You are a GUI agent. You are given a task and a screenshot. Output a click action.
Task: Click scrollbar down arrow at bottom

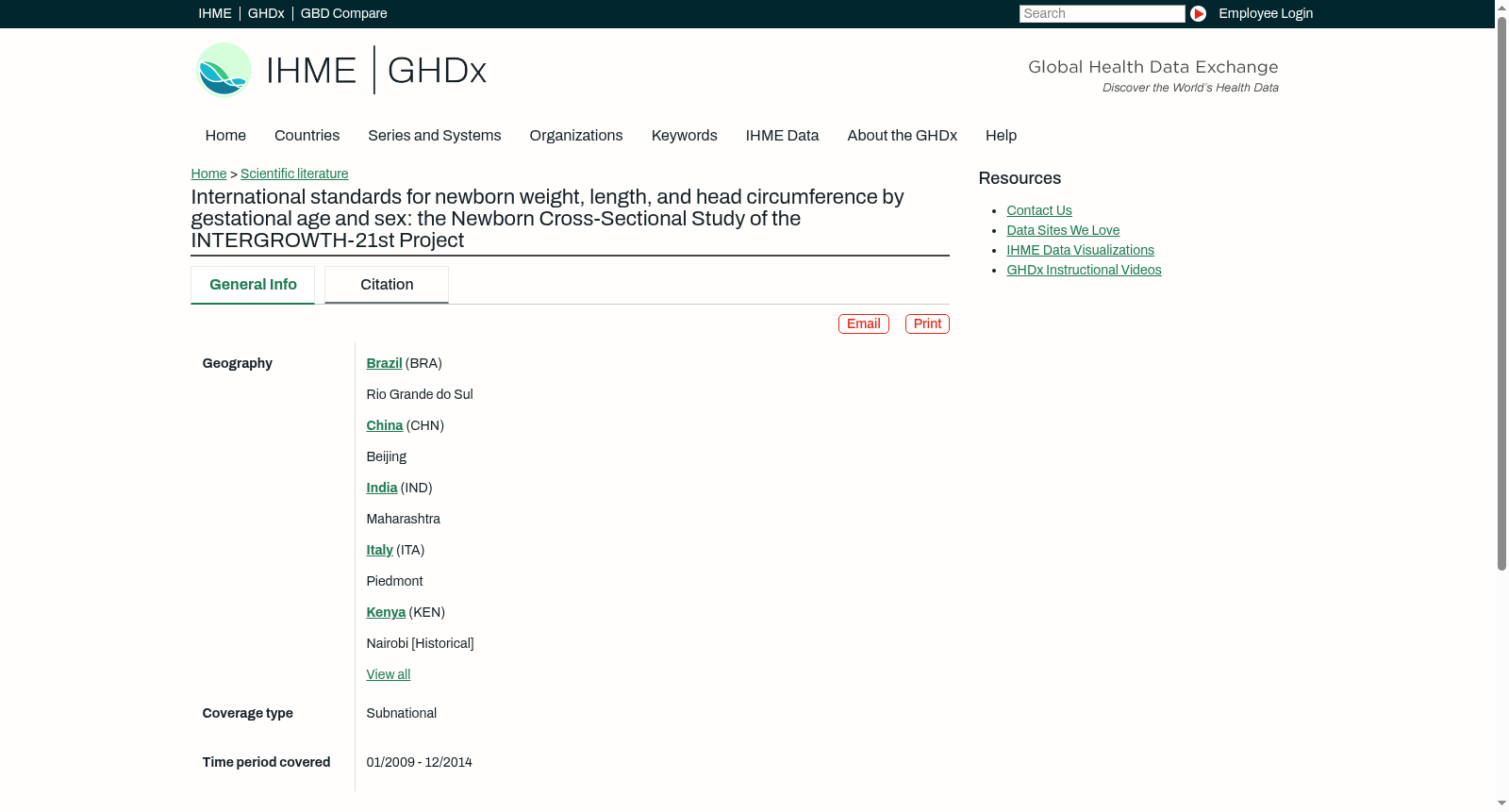1501,804
